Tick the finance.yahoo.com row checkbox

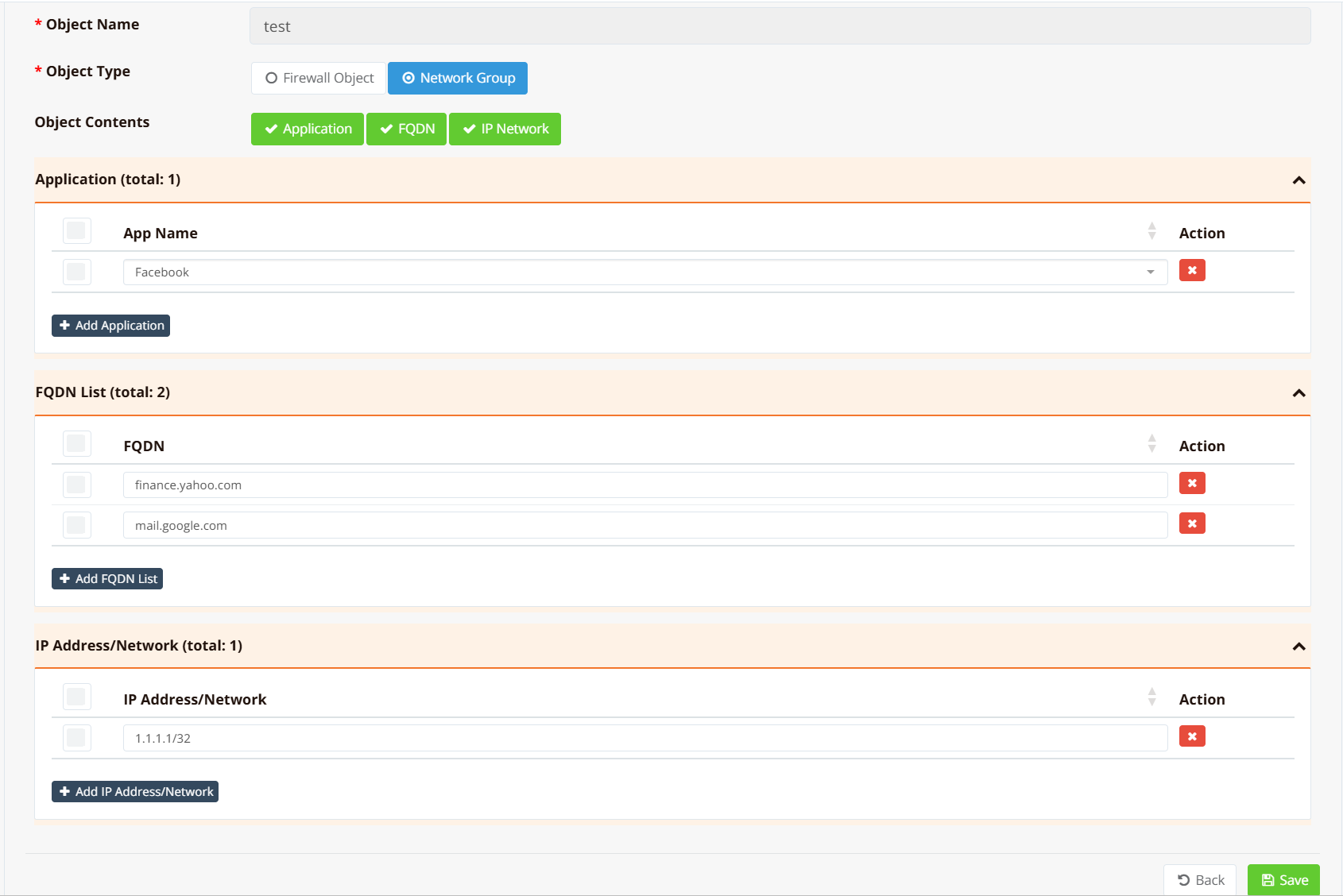point(76,485)
